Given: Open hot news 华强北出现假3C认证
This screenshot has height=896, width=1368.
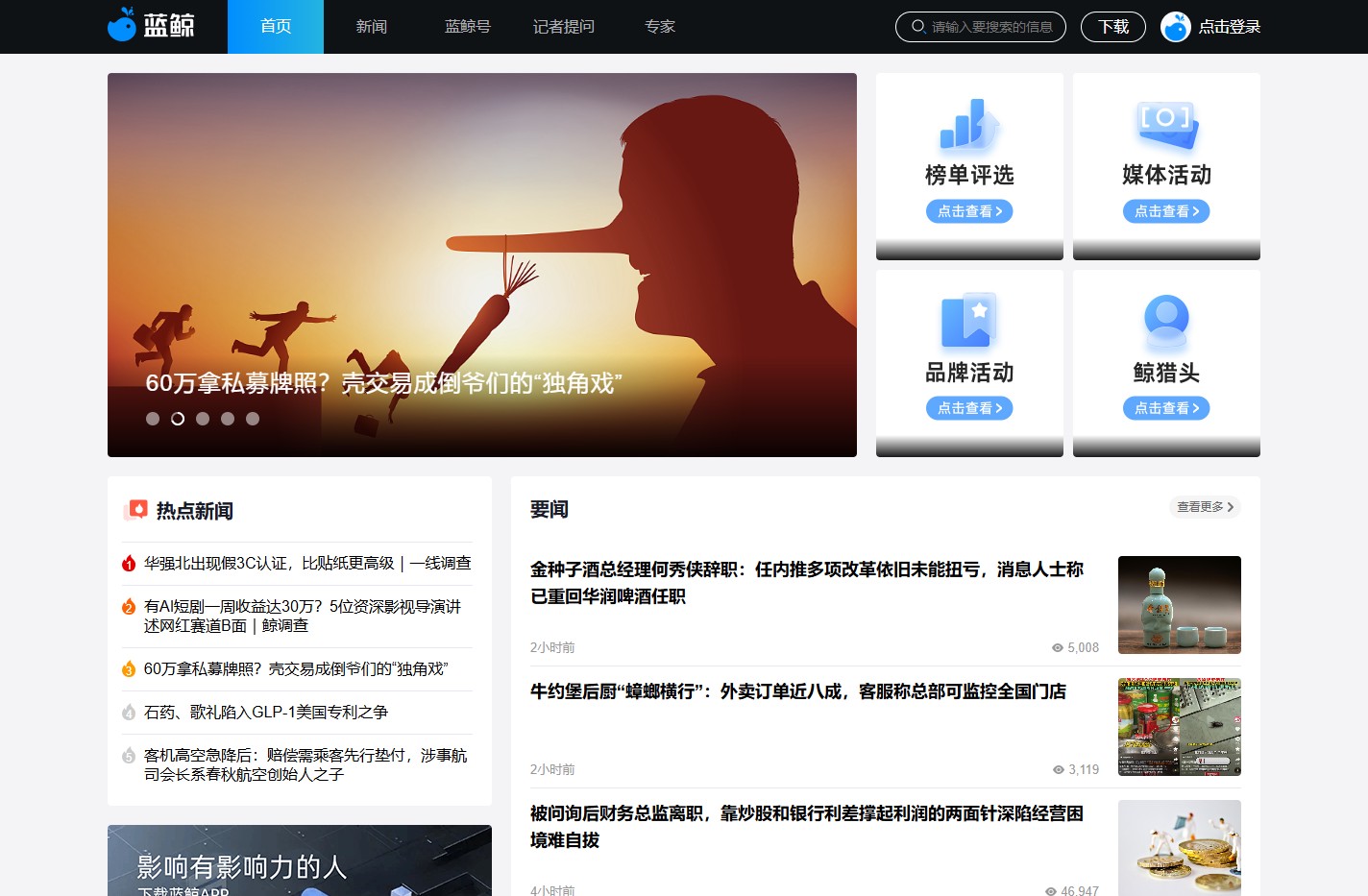Looking at the screenshot, I should [x=307, y=564].
